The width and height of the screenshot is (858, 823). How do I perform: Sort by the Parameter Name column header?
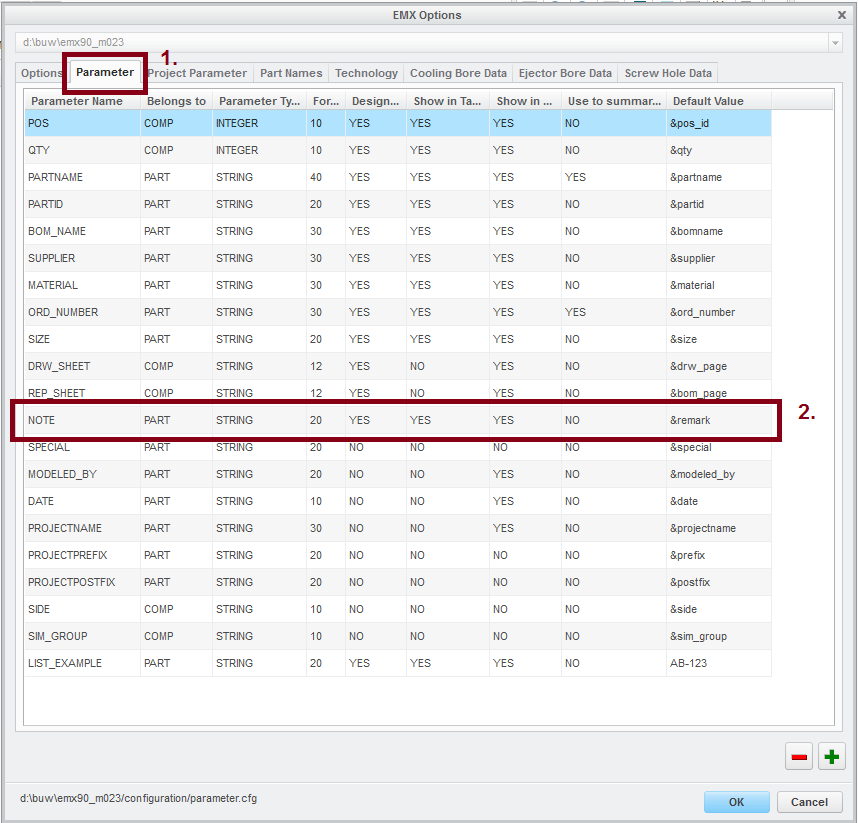(x=82, y=101)
